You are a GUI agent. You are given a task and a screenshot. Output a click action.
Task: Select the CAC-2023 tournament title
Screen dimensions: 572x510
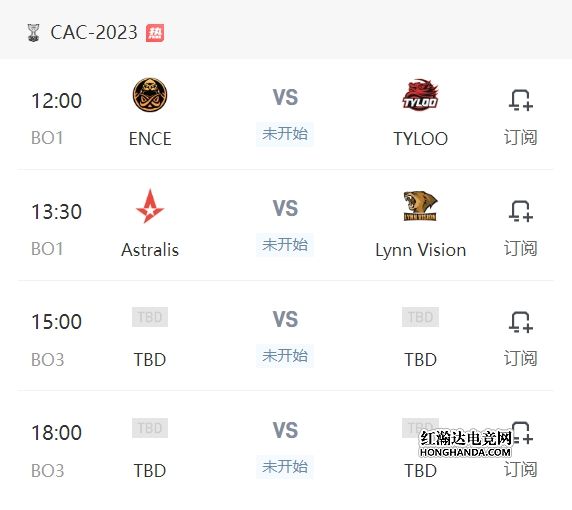tap(94, 32)
